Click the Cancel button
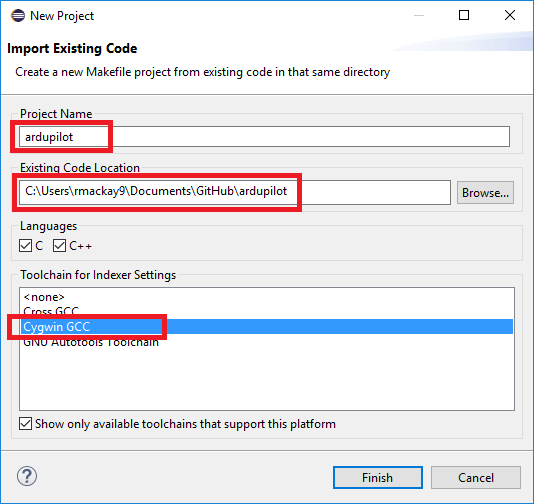Image resolution: width=534 pixels, height=504 pixels. 475,477
